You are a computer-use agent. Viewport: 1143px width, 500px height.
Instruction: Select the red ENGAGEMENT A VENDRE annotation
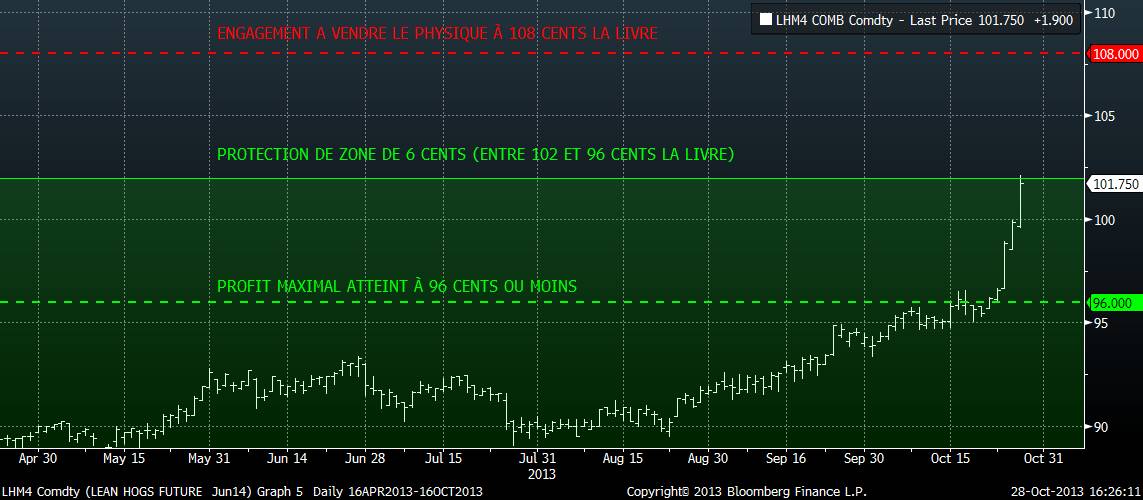point(437,33)
